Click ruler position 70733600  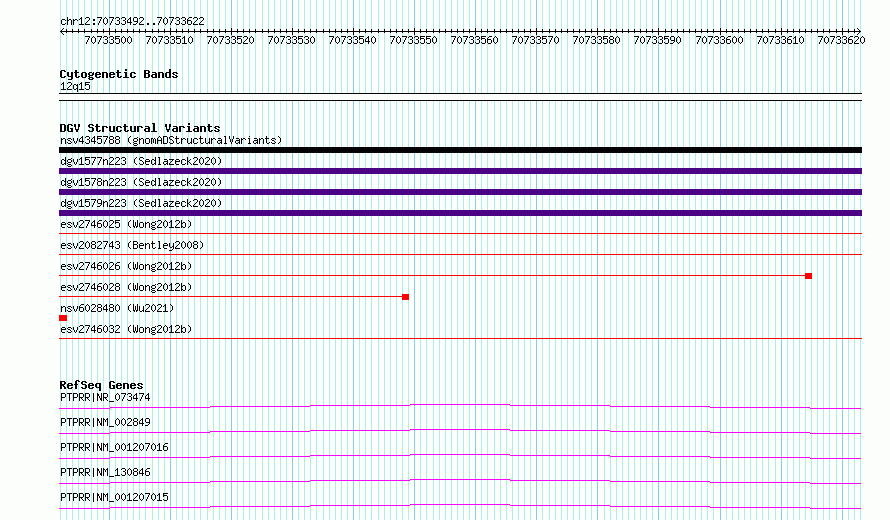point(719,40)
